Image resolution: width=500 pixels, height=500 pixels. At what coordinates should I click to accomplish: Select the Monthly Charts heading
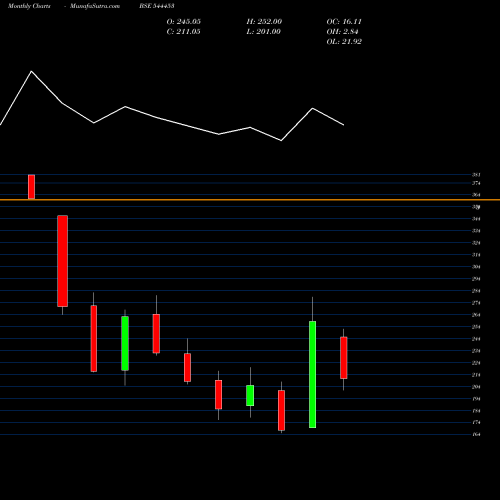pyautogui.click(x=29, y=6)
